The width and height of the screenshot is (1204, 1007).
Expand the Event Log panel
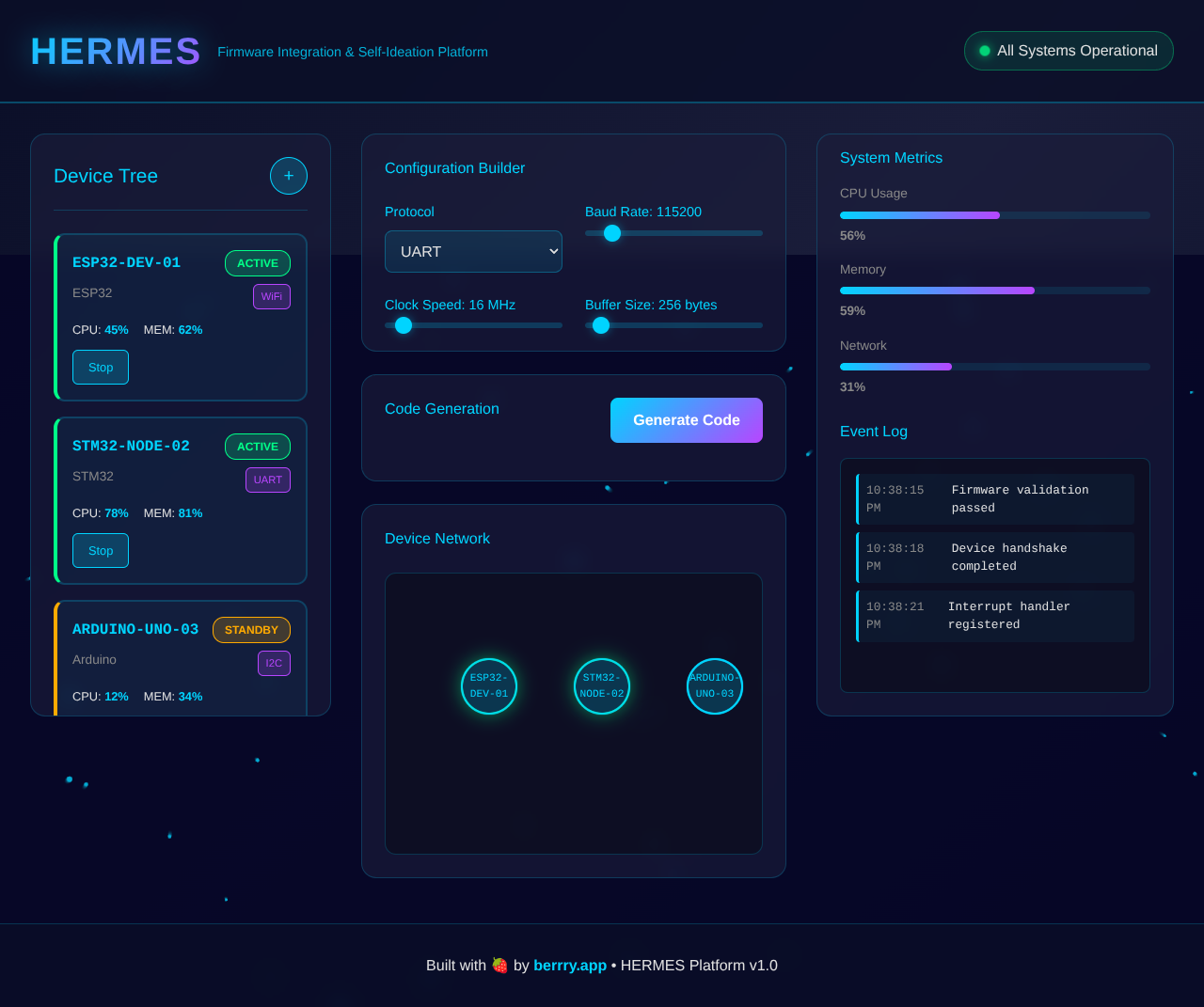pyautogui.click(x=873, y=431)
